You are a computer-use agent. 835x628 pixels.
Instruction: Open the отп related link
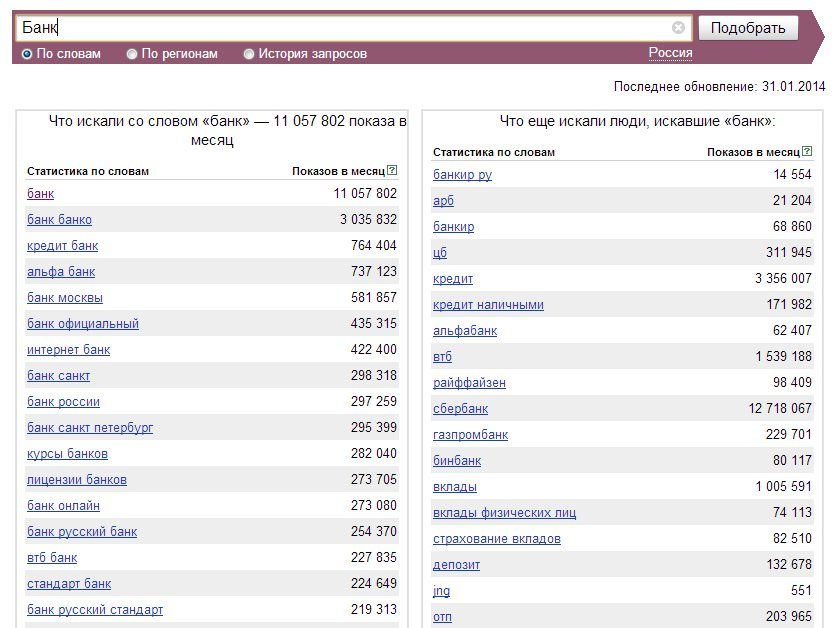coord(443,617)
